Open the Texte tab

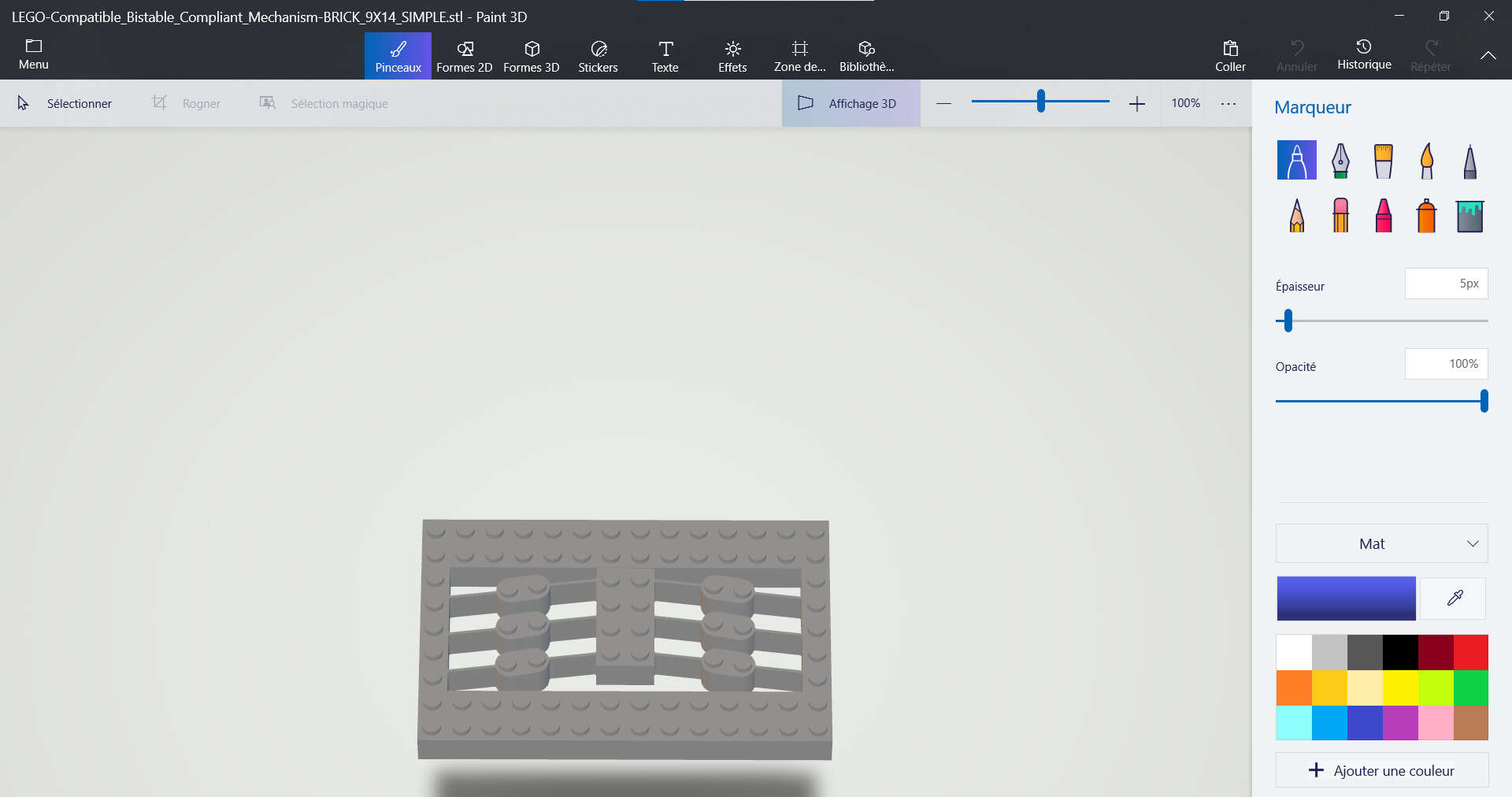tap(665, 56)
